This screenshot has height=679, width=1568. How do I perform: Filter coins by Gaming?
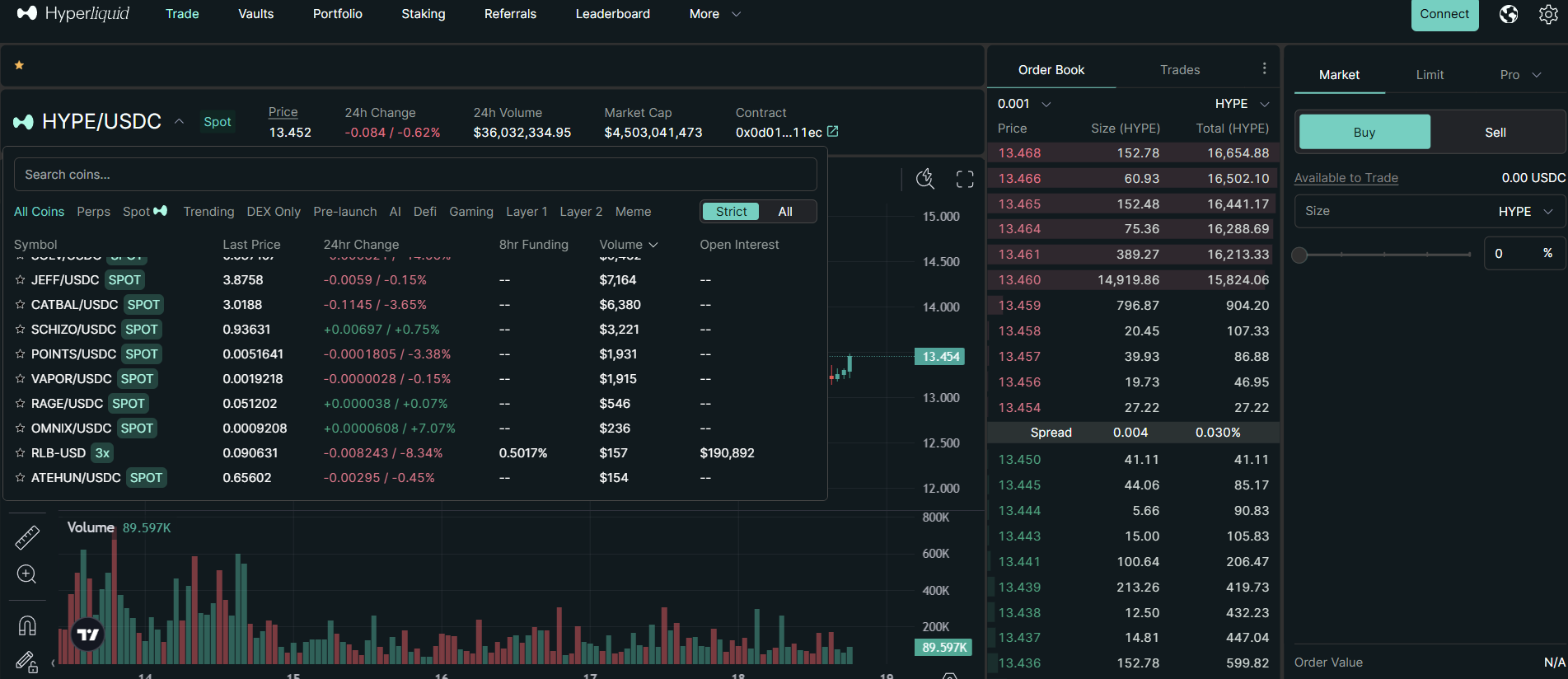tap(471, 212)
